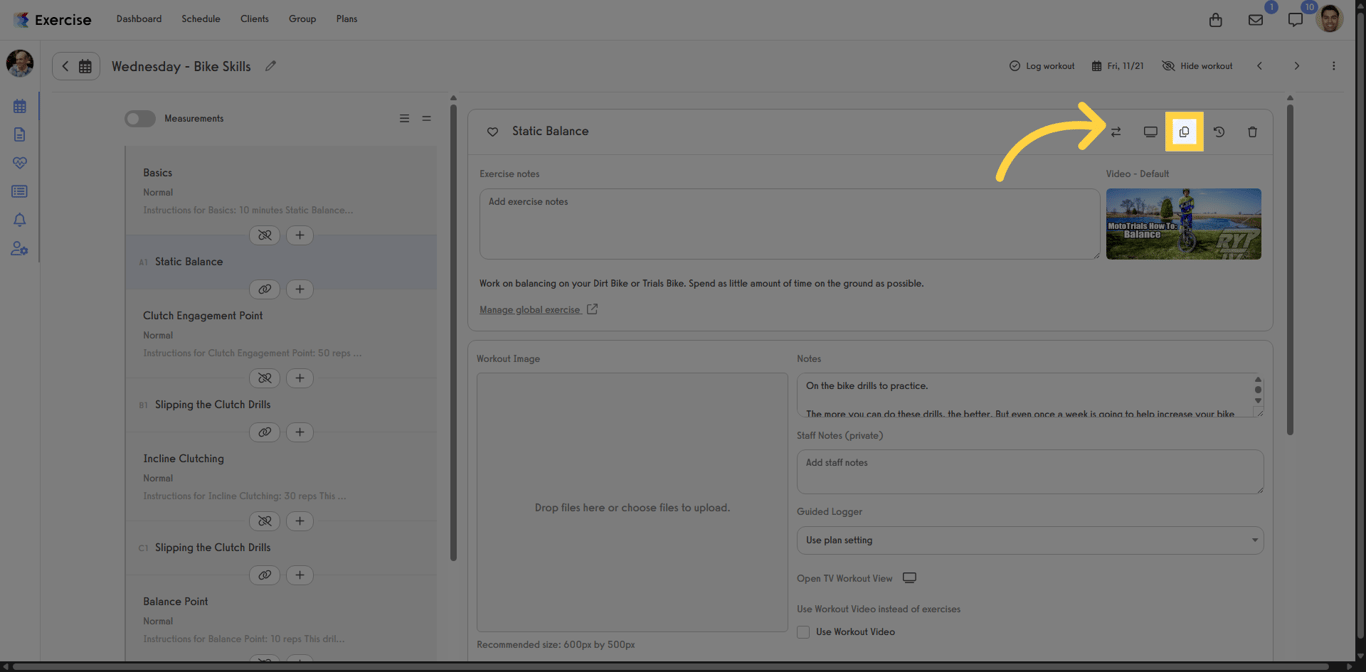
Task: Select the heart rate sidebar icon
Action: (19, 162)
